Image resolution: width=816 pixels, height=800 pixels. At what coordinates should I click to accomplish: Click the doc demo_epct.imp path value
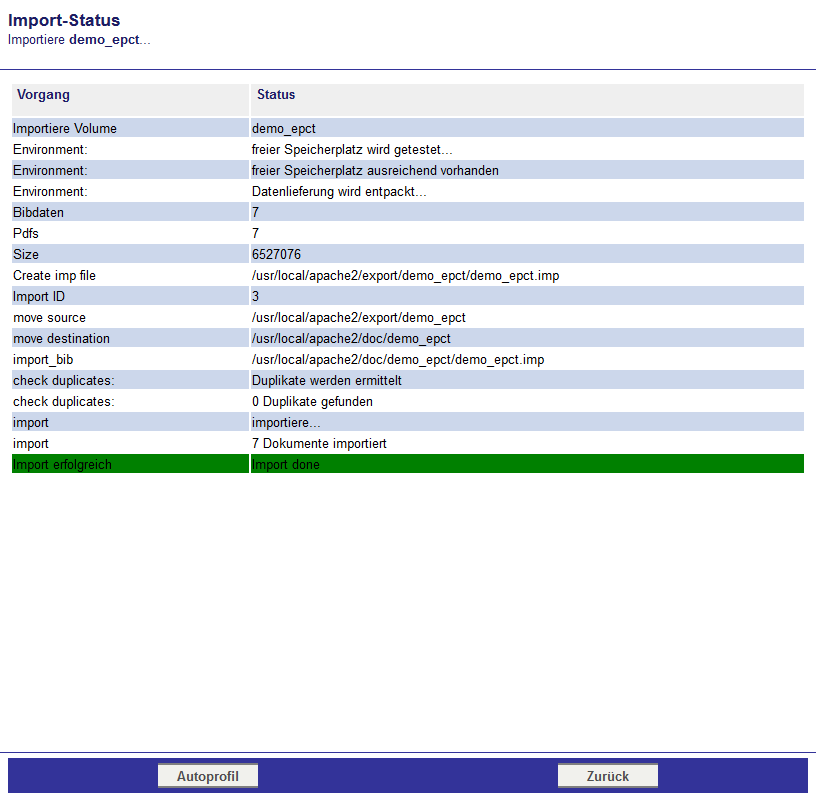(x=398, y=360)
